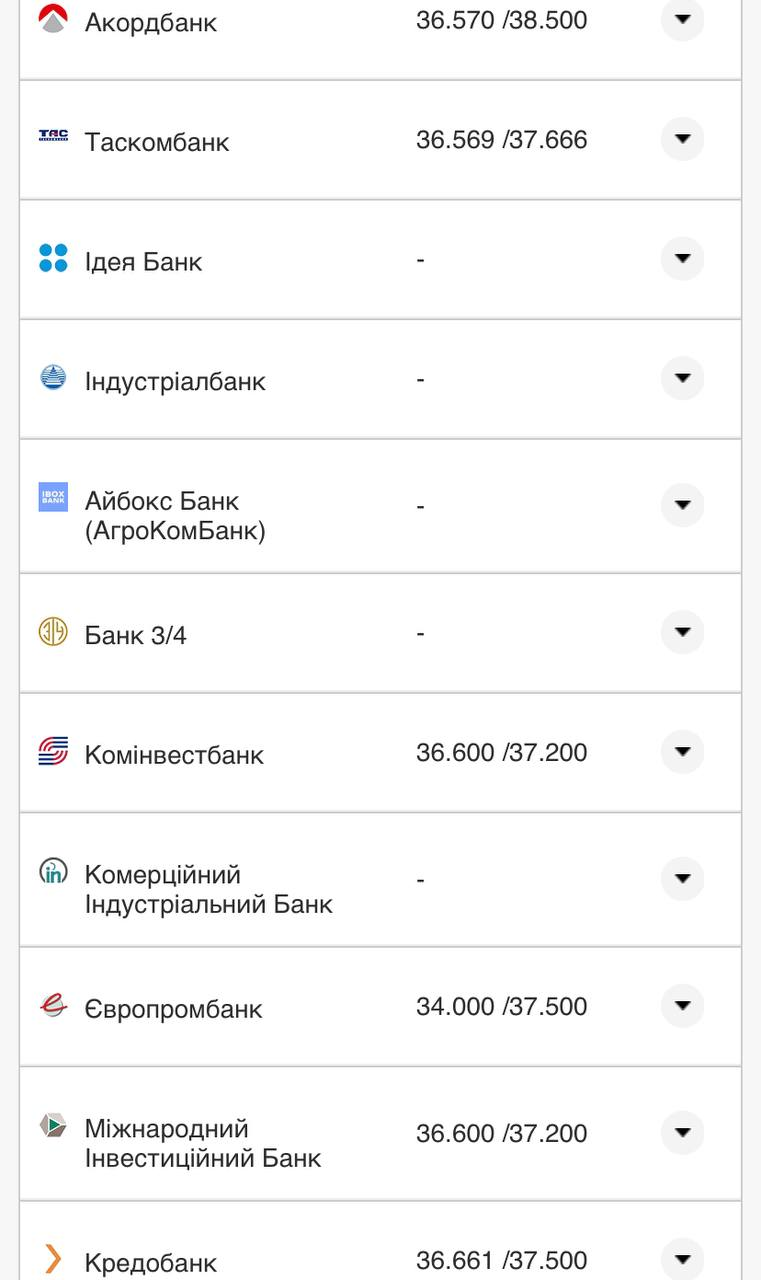Click the golden Банк 3/4 emblem
The image size is (761, 1280).
click(52, 632)
